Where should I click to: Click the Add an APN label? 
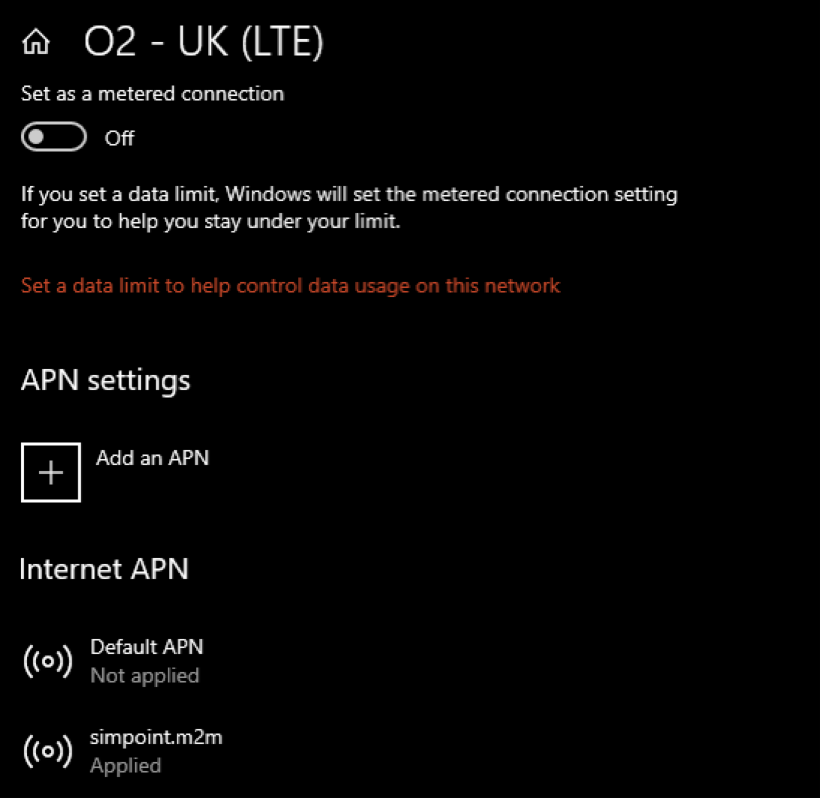point(152,458)
